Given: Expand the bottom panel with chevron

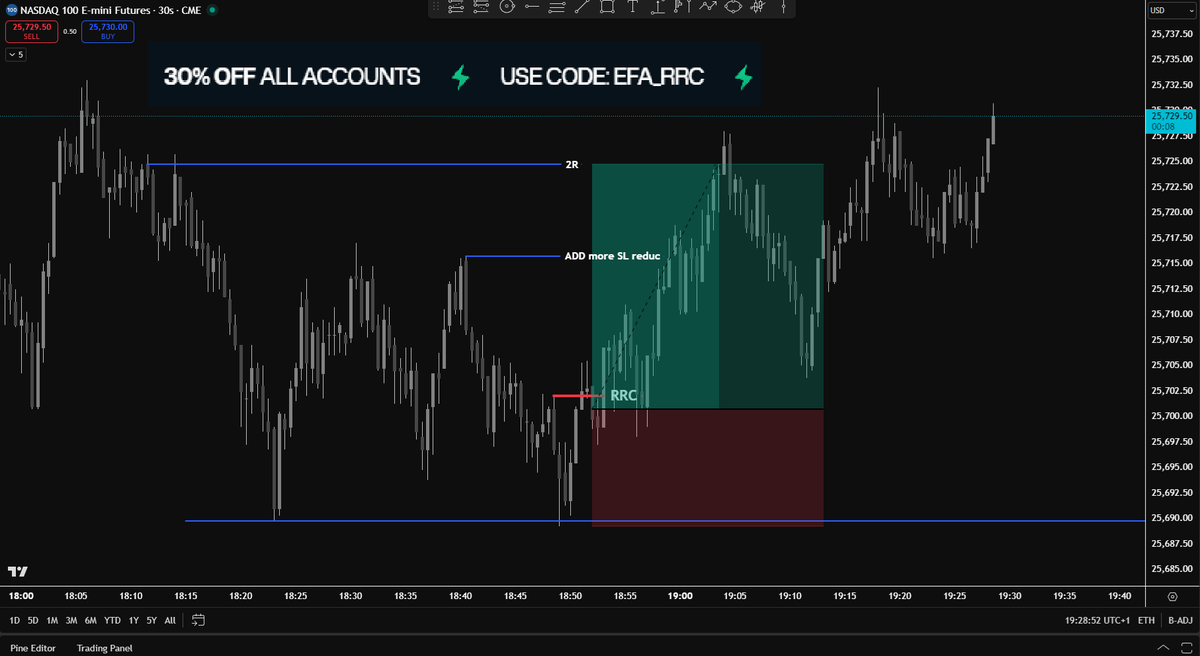Looking at the screenshot, I should point(1163,647).
